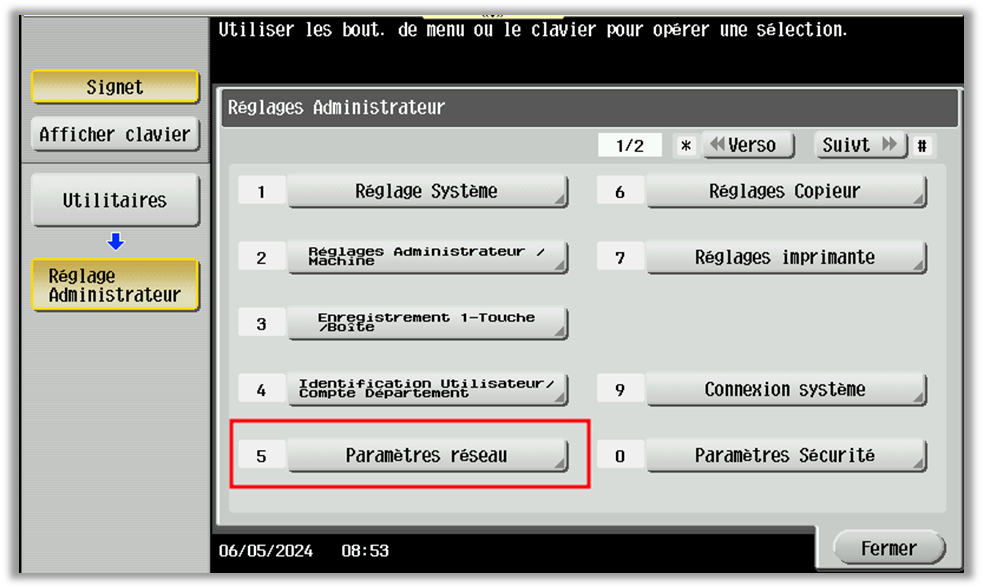The width and height of the screenshot is (983, 588).
Task: Open Paramètres Sécurité
Action: (x=786, y=454)
